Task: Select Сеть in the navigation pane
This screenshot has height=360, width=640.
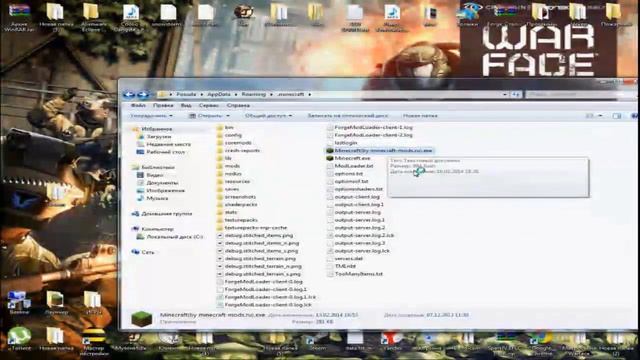Action: coord(147,253)
